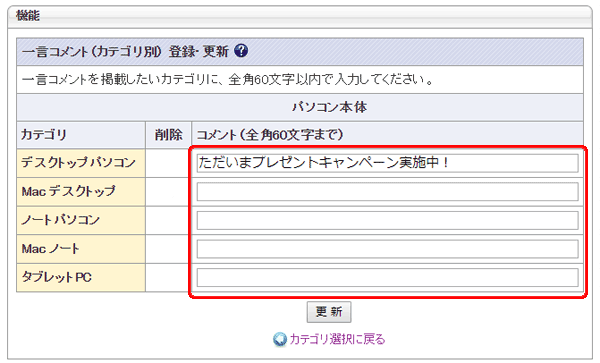Select the タブレットPC category label
Screen dimensions: 600x363
(x=56, y=277)
